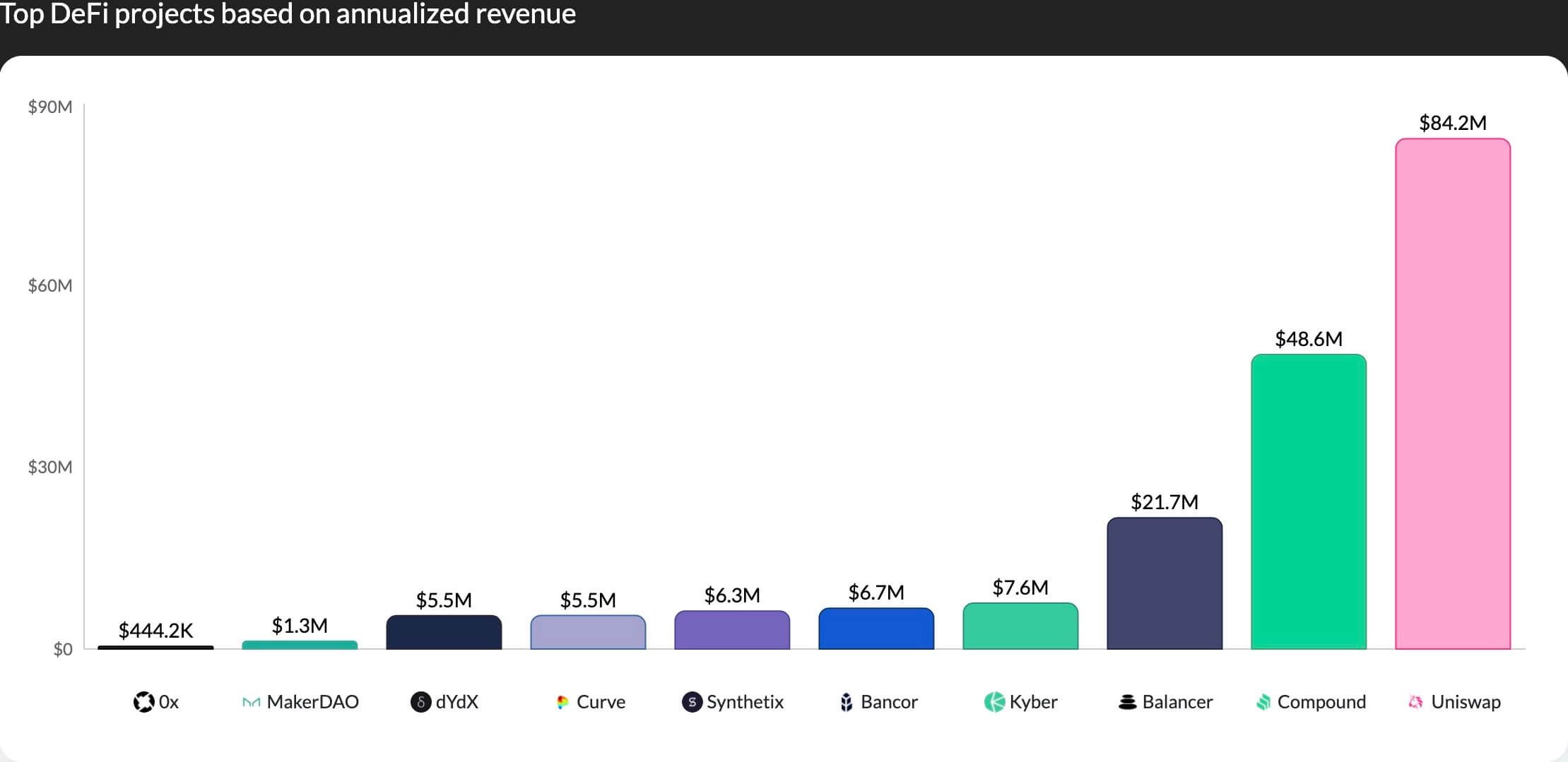The width and height of the screenshot is (1568, 762).
Task: Click the dYdX legend name
Action: (x=456, y=702)
